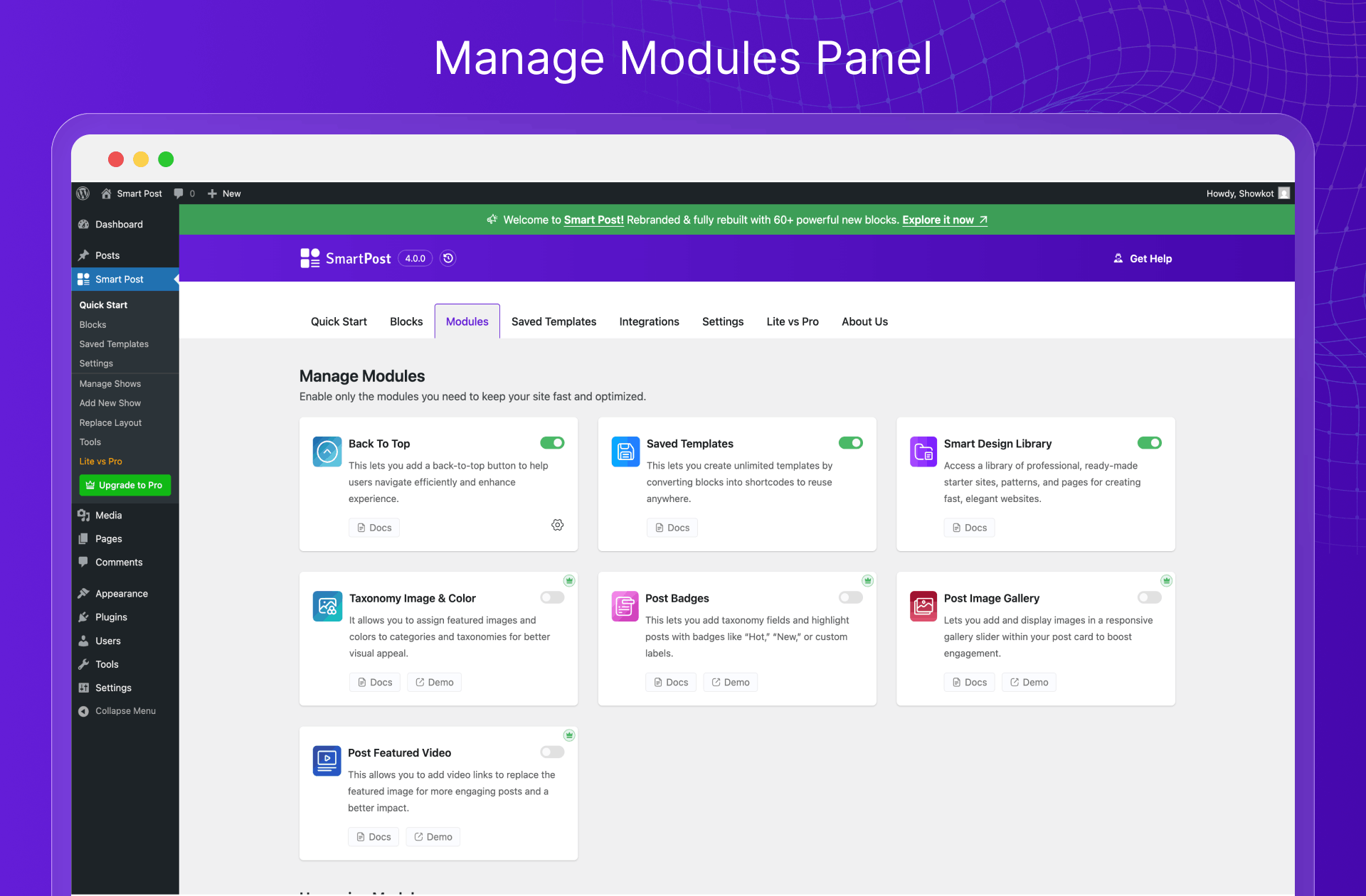Switch to the Blocks tab
This screenshot has width=1366, height=896.
point(406,321)
